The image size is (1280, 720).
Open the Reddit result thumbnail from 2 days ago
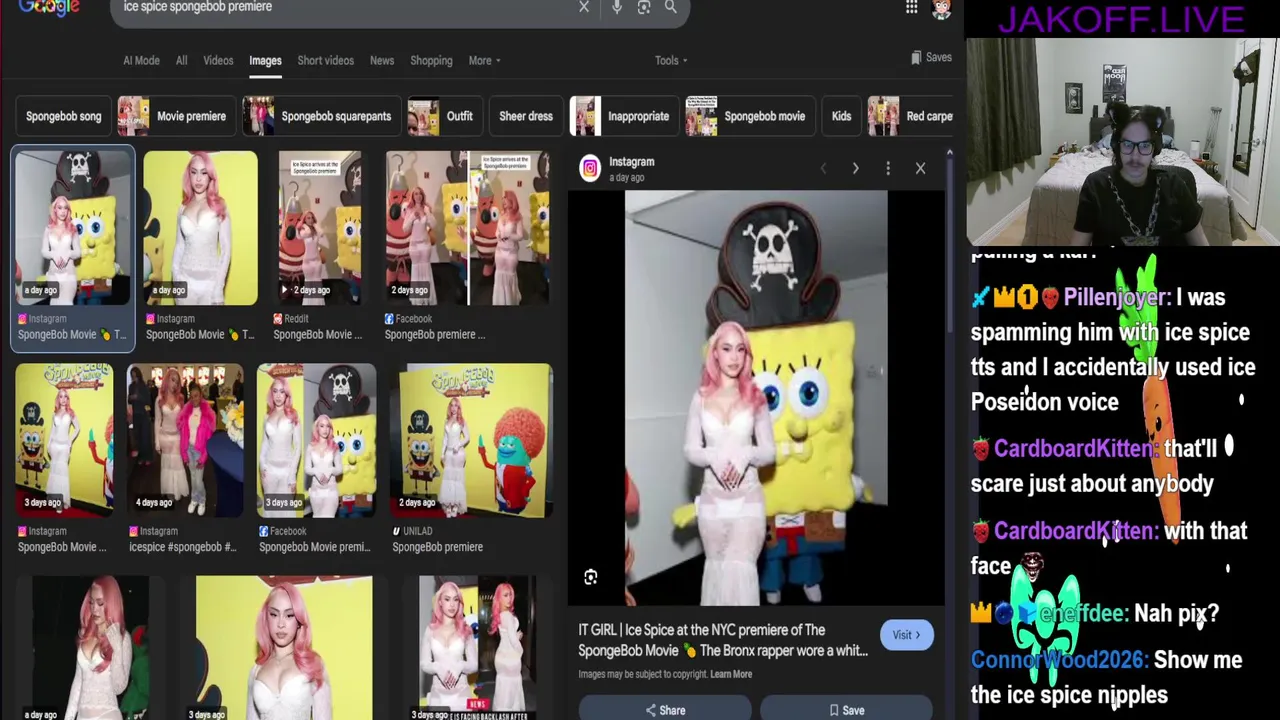click(x=319, y=228)
